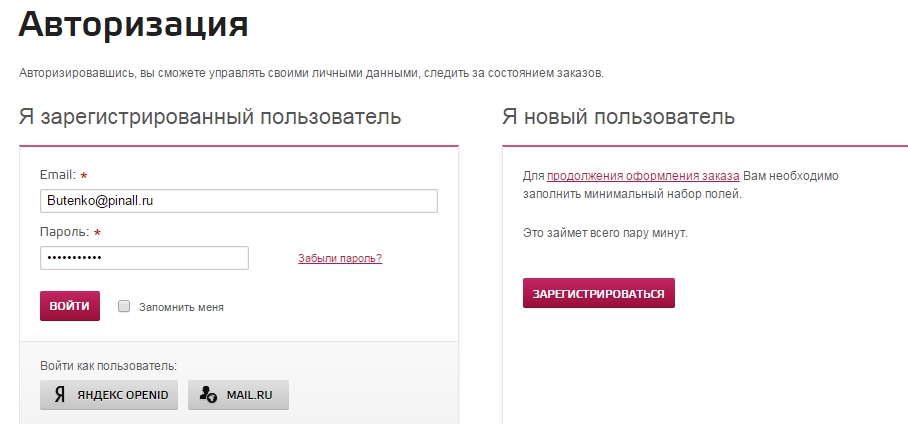
Task: Click into the password input field
Action: point(144,258)
